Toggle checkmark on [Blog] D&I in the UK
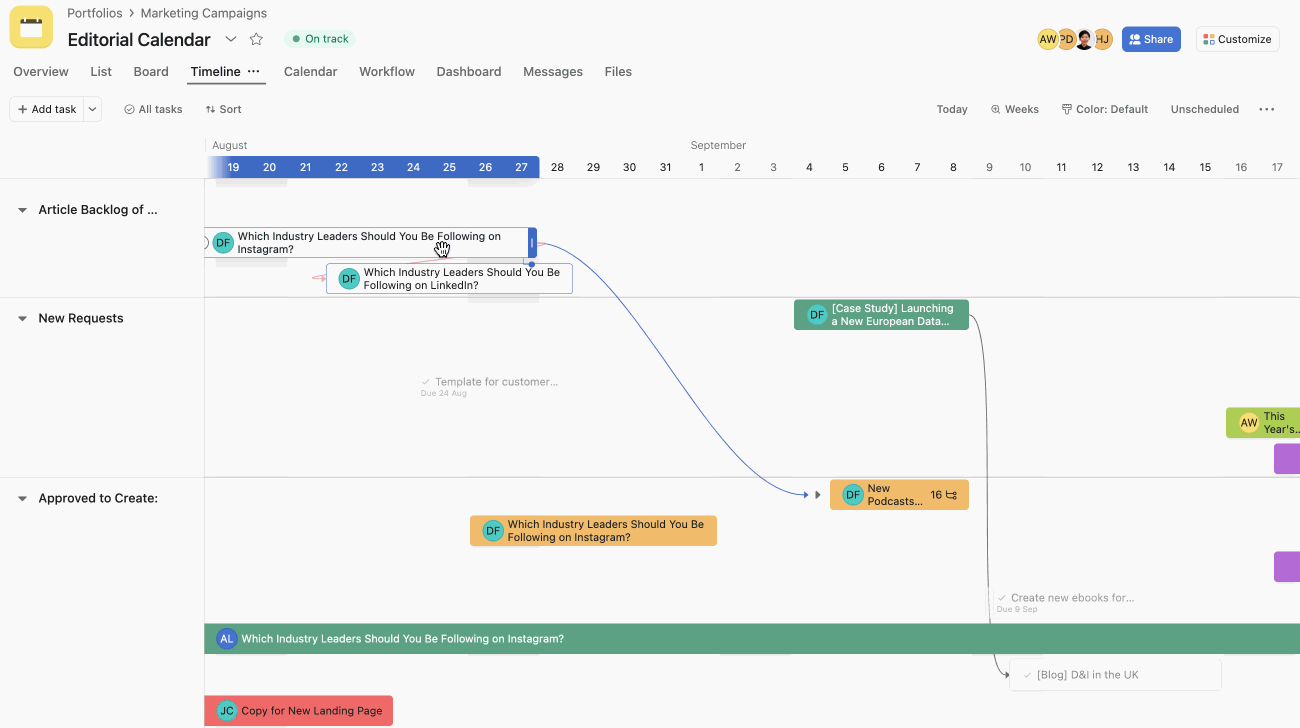This screenshot has width=1300, height=728. [x=1028, y=675]
